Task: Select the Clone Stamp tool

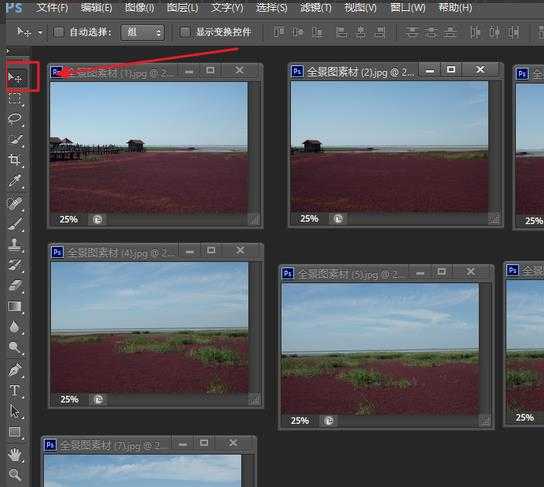Action: click(15, 245)
